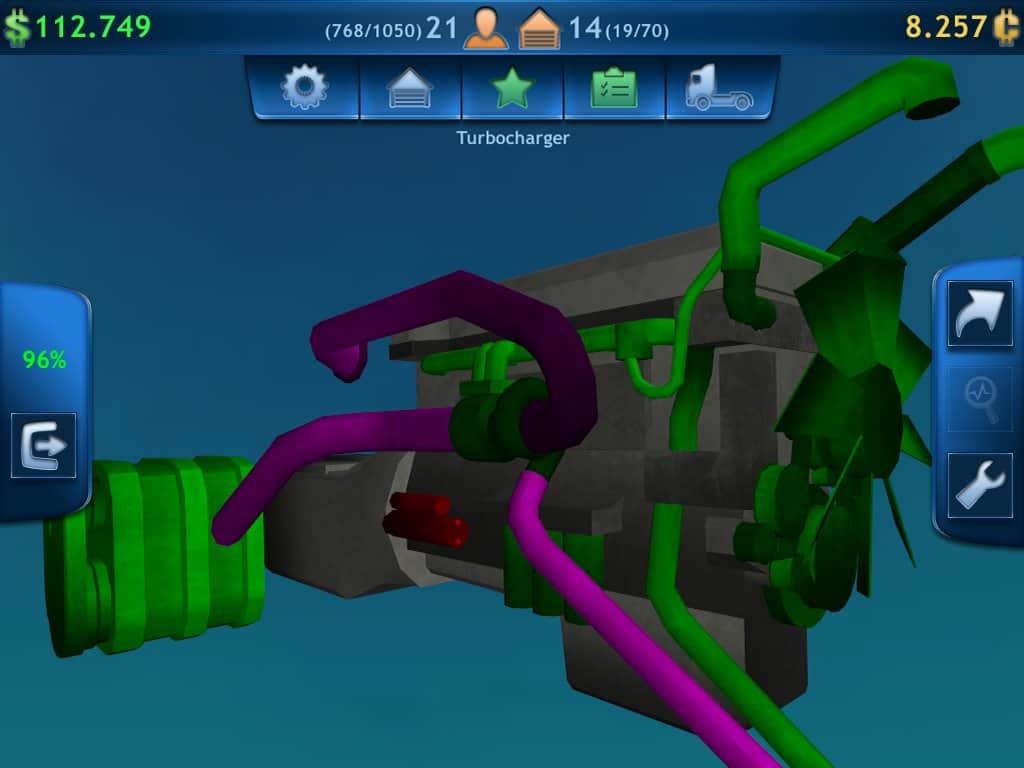Click the magnifier diagnostics icon
This screenshot has height=768, width=1024.
[x=979, y=398]
